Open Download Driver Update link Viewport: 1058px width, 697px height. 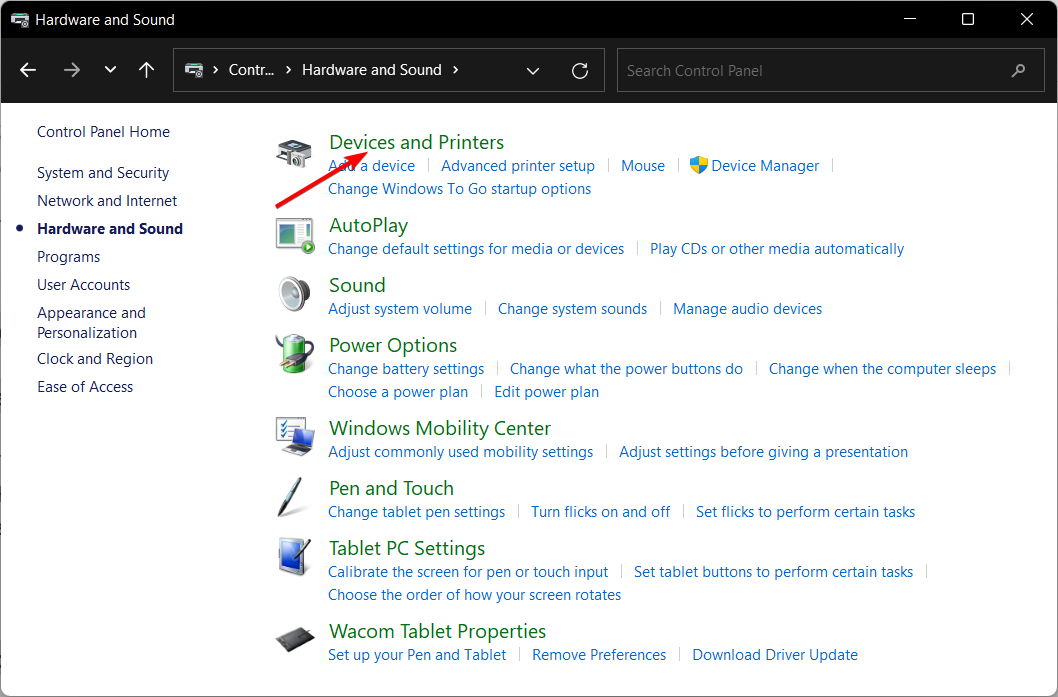point(775,654)
